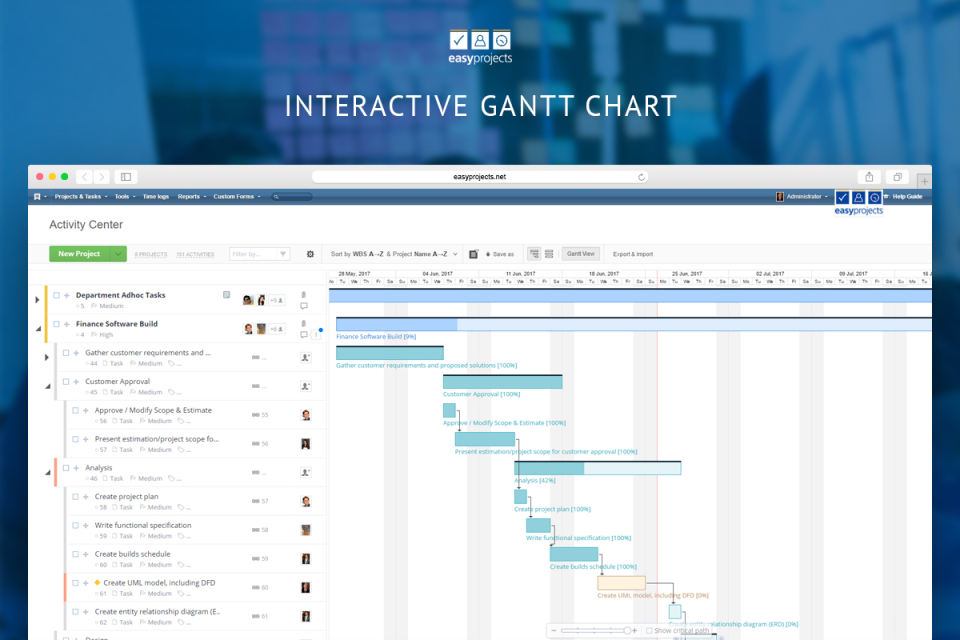This screenshot has height=640, width=960.
Task: Click 151 ACTIVITIES link
Action: click(195, 254)
